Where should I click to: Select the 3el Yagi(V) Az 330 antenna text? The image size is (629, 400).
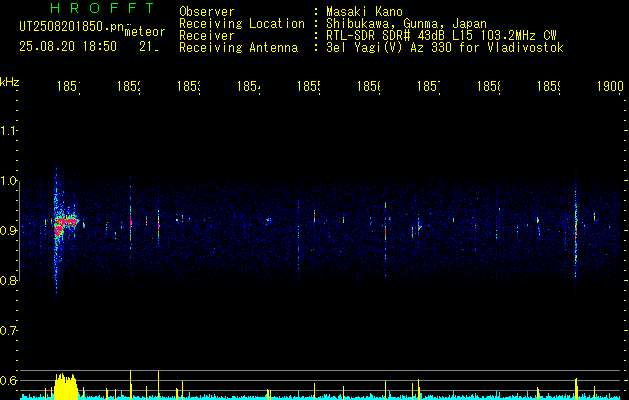coord(445,48)
